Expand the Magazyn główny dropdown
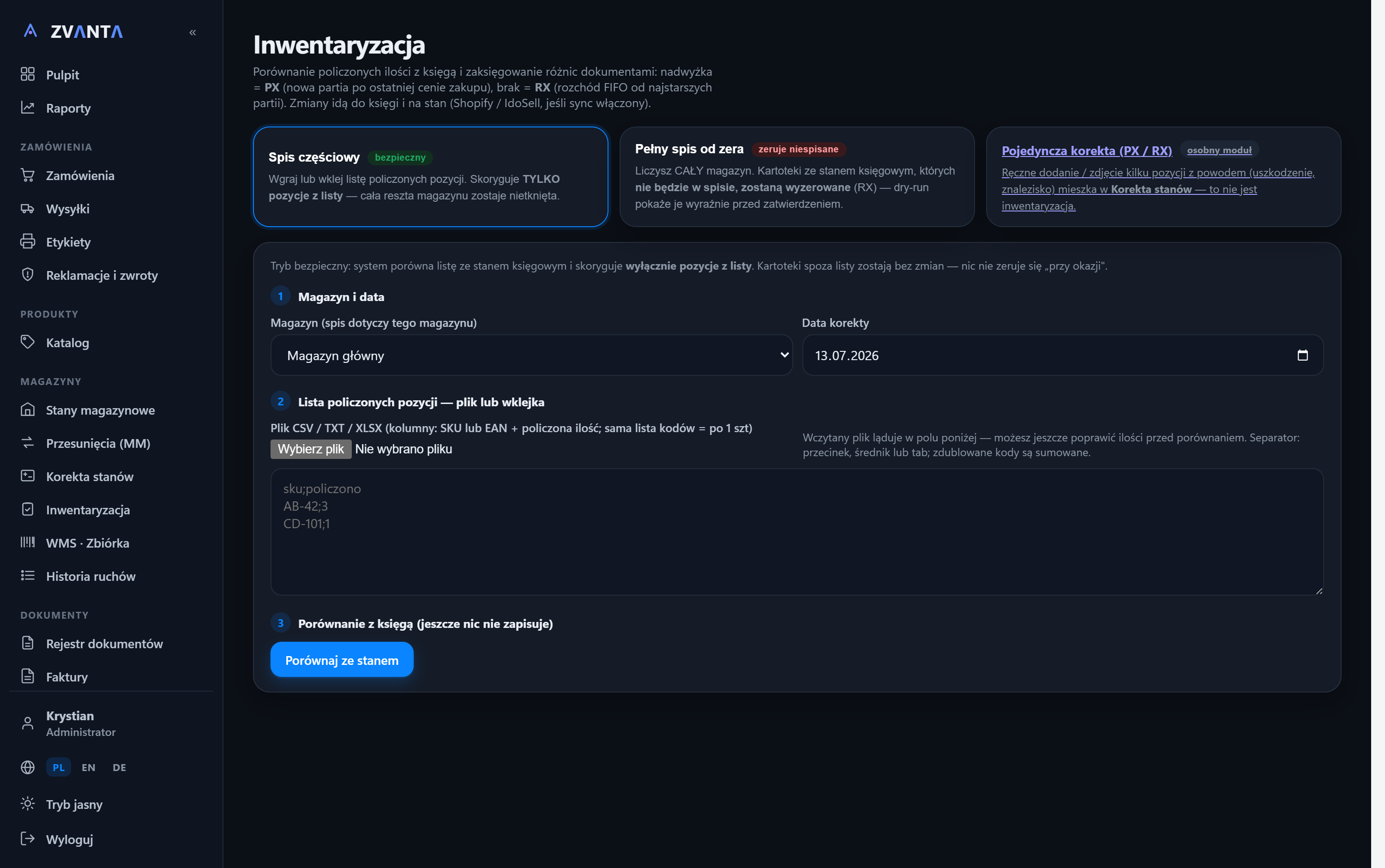Viewport: 1385px width, 868px height. click(x=531, y=356)
